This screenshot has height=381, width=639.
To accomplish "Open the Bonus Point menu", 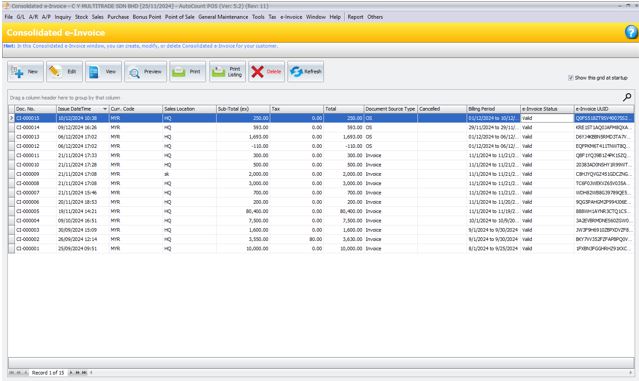I will click(x=147, y=17).
